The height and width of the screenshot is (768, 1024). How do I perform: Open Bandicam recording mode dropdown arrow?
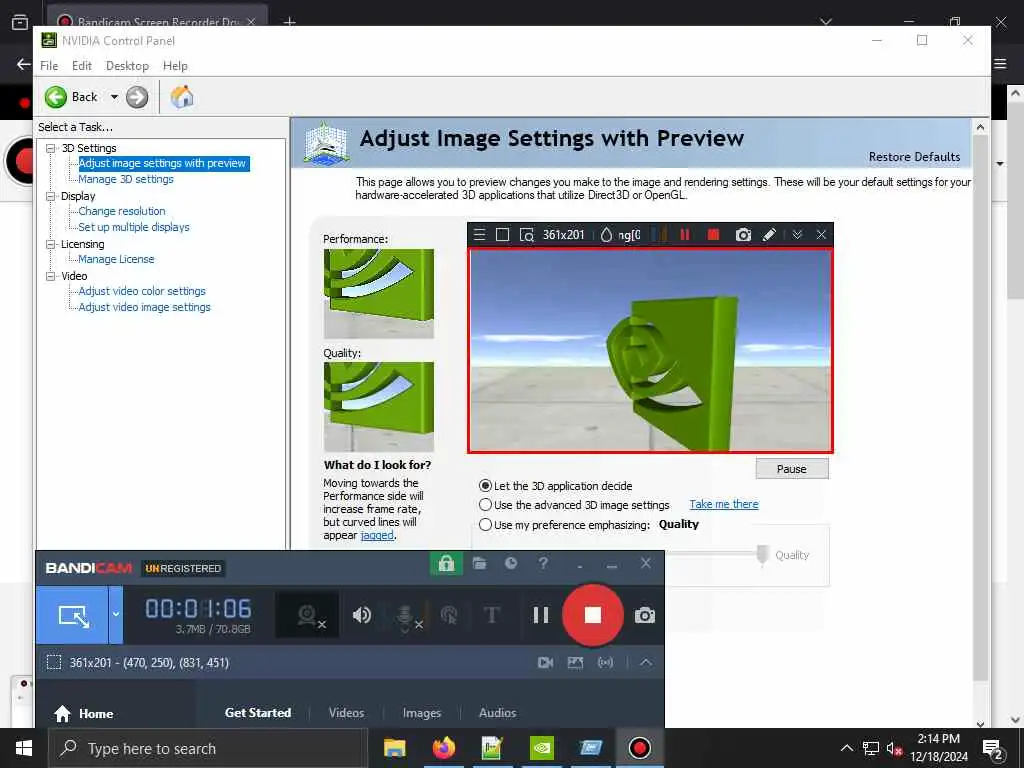116,615
